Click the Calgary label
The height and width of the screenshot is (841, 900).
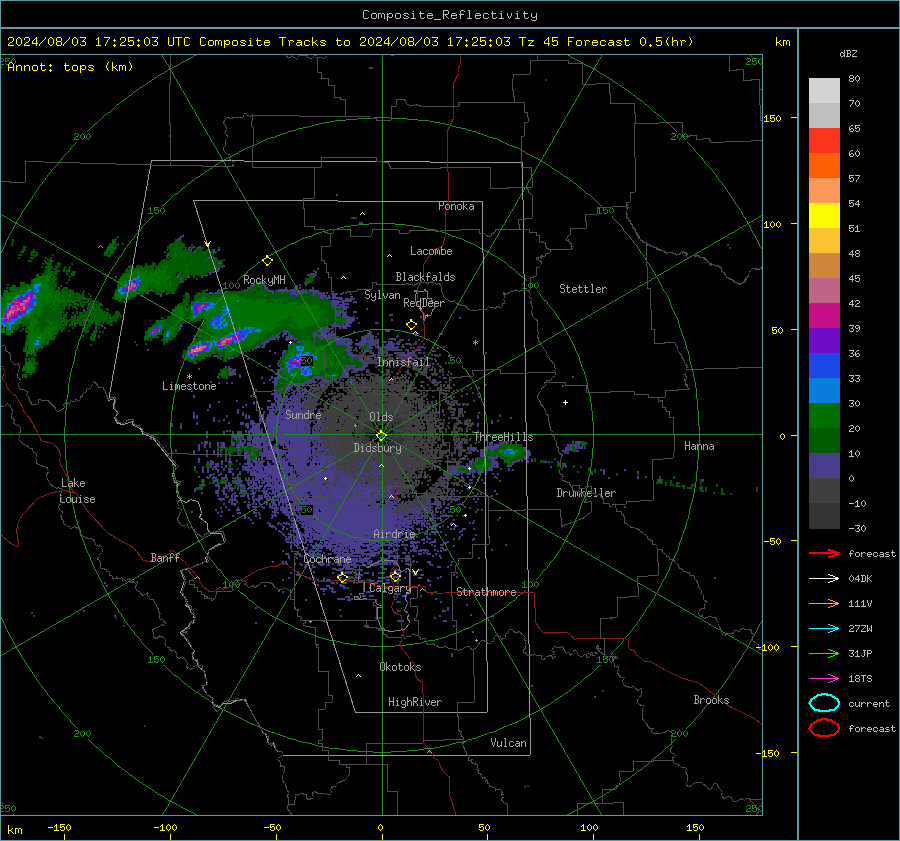pyautogui.click(x=390, y=588)
